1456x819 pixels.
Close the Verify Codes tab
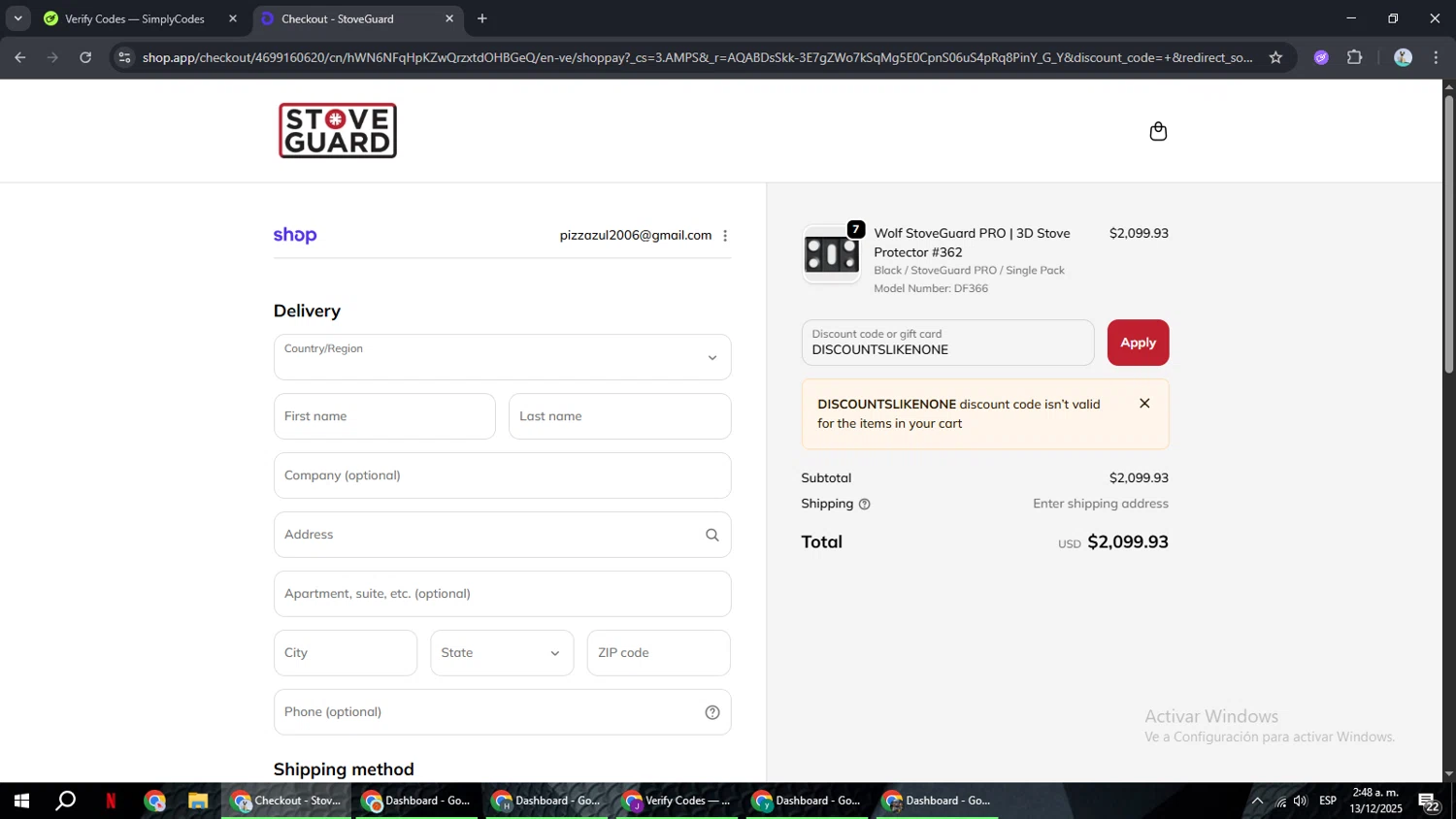pos(233,18)
